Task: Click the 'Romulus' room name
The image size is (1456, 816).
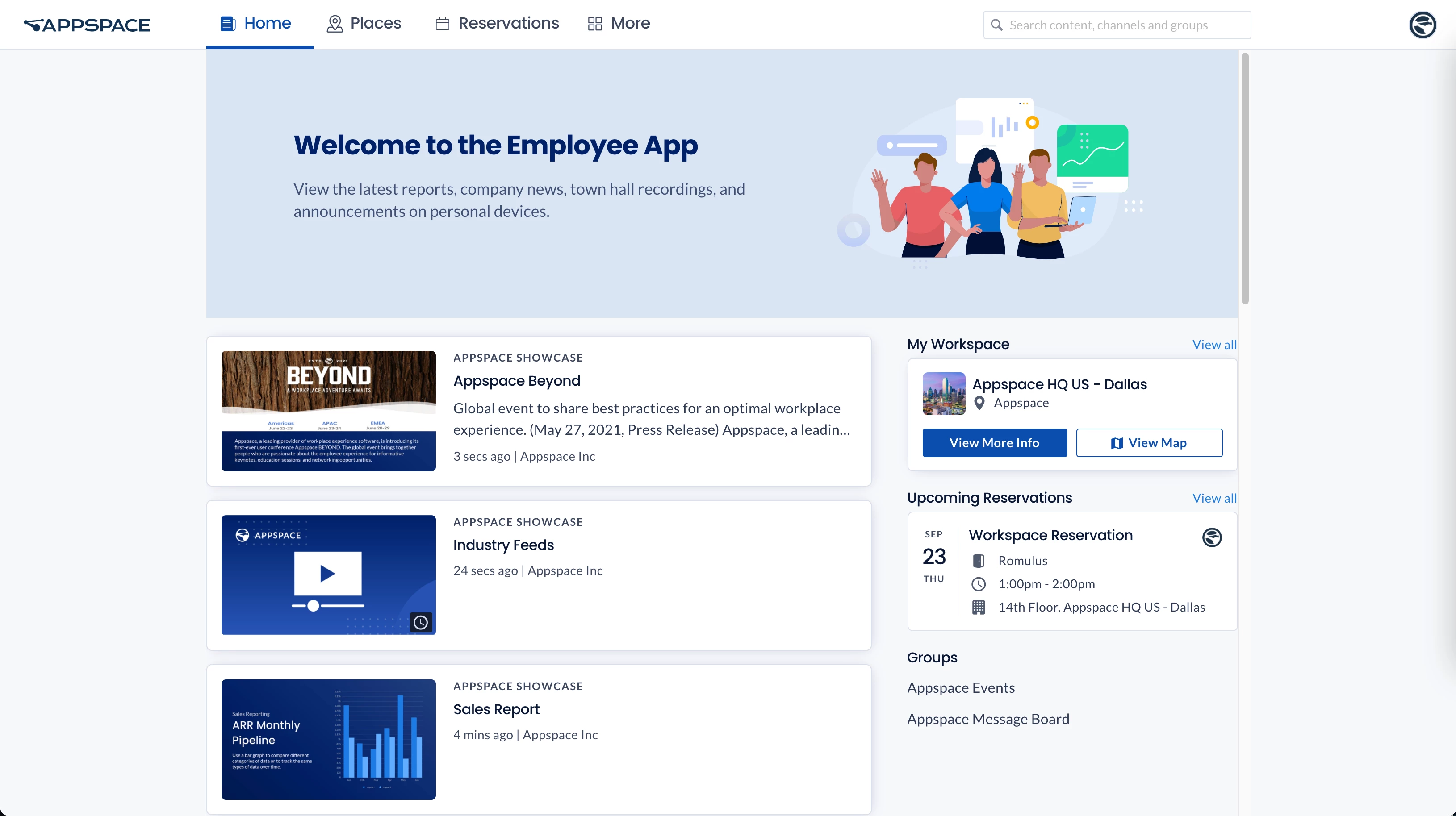Action: coord(1022,561)
